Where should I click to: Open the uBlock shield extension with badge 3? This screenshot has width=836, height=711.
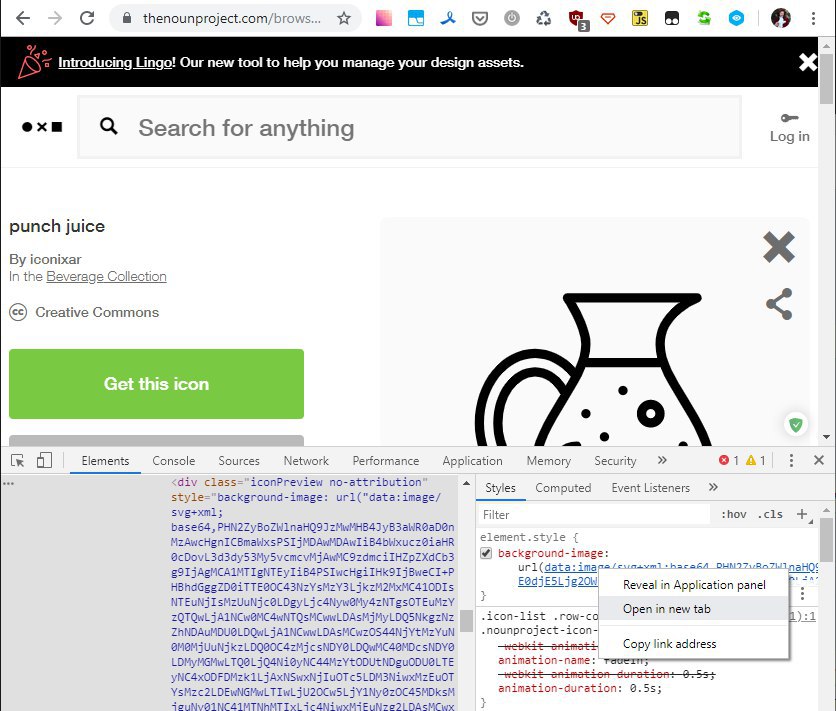577,20
